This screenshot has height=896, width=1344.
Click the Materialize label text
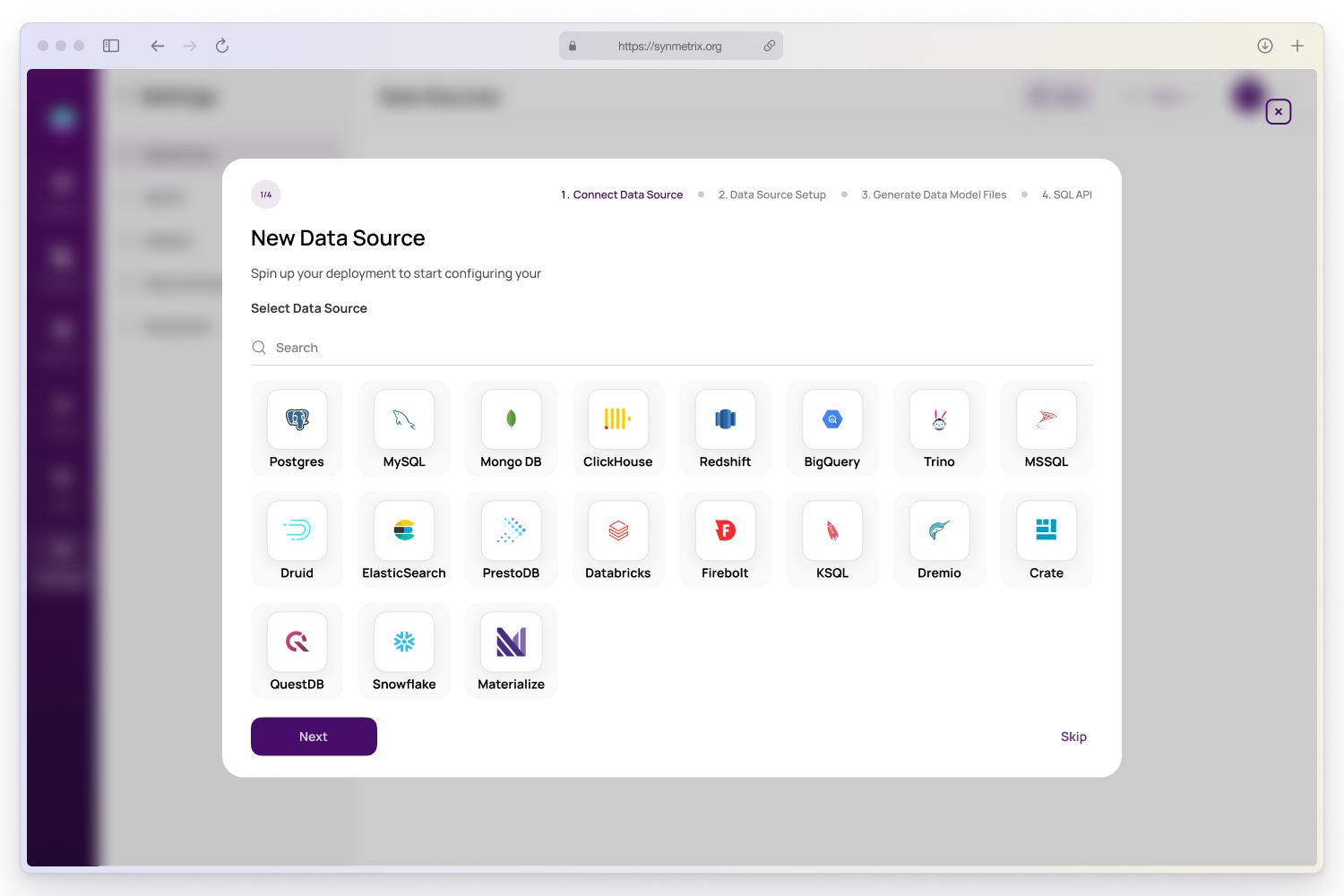[511, 684]
